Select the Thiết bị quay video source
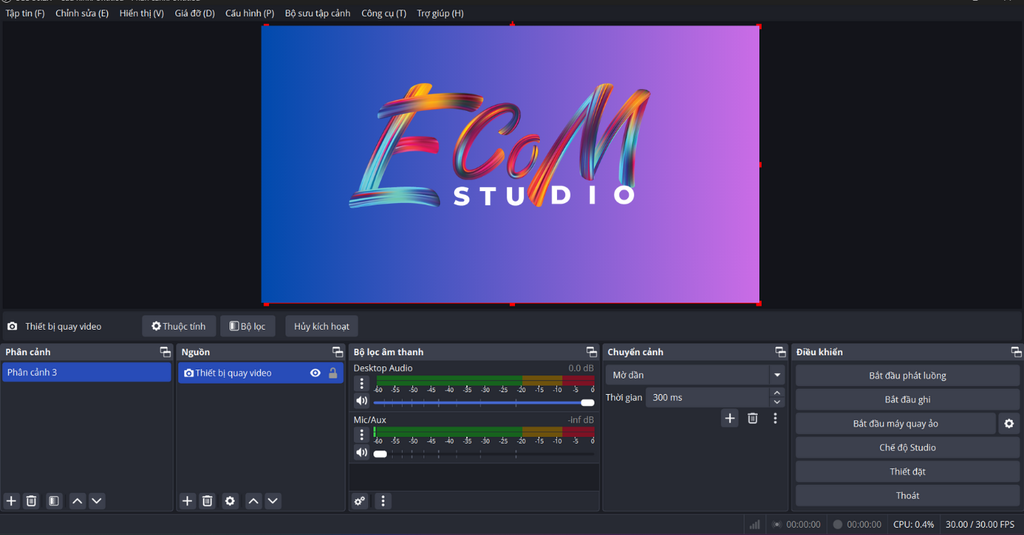Viewport: 1024px width, 535px height. [260, 373]
